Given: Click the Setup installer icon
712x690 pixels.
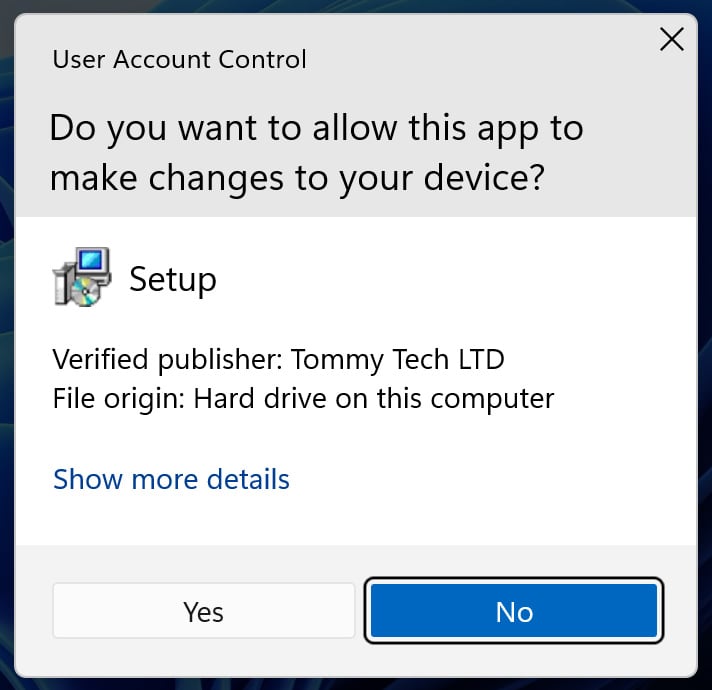Looking at the screenshot, I should pos(82,277).
